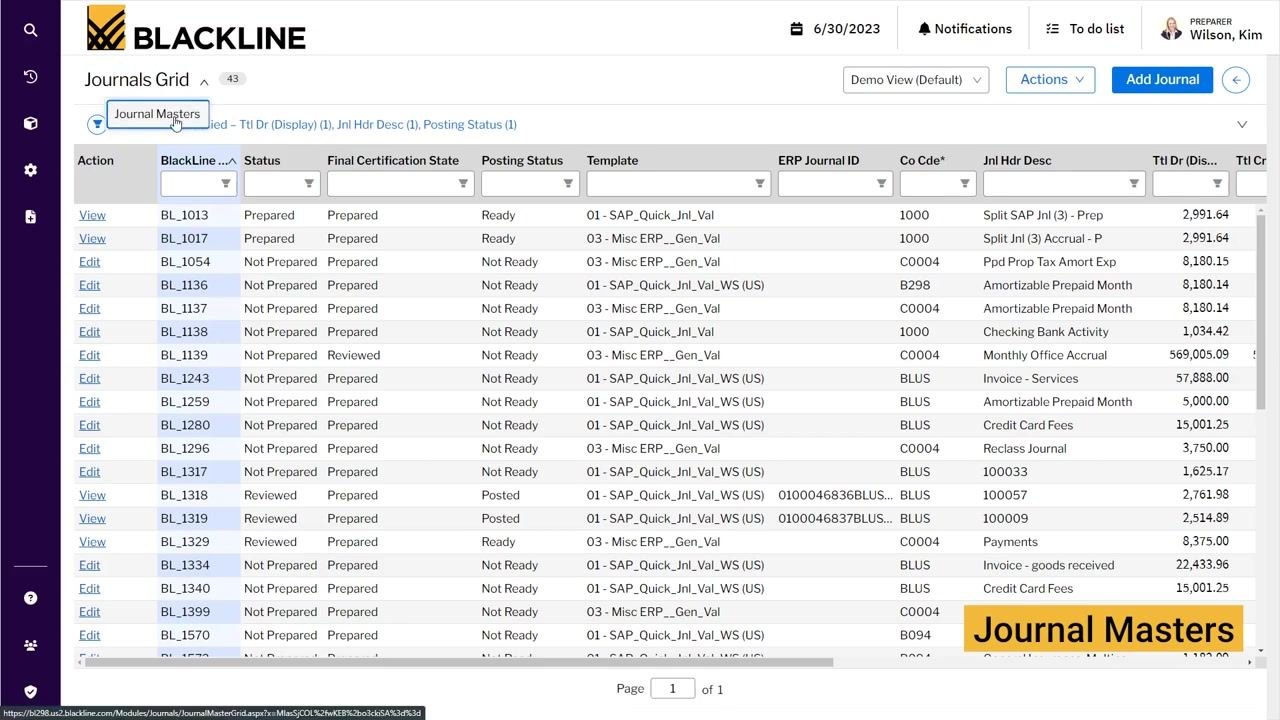Open the document icon in left sidebar
Viewport: 1280px width, 720px height.
(x=30, y=216)
